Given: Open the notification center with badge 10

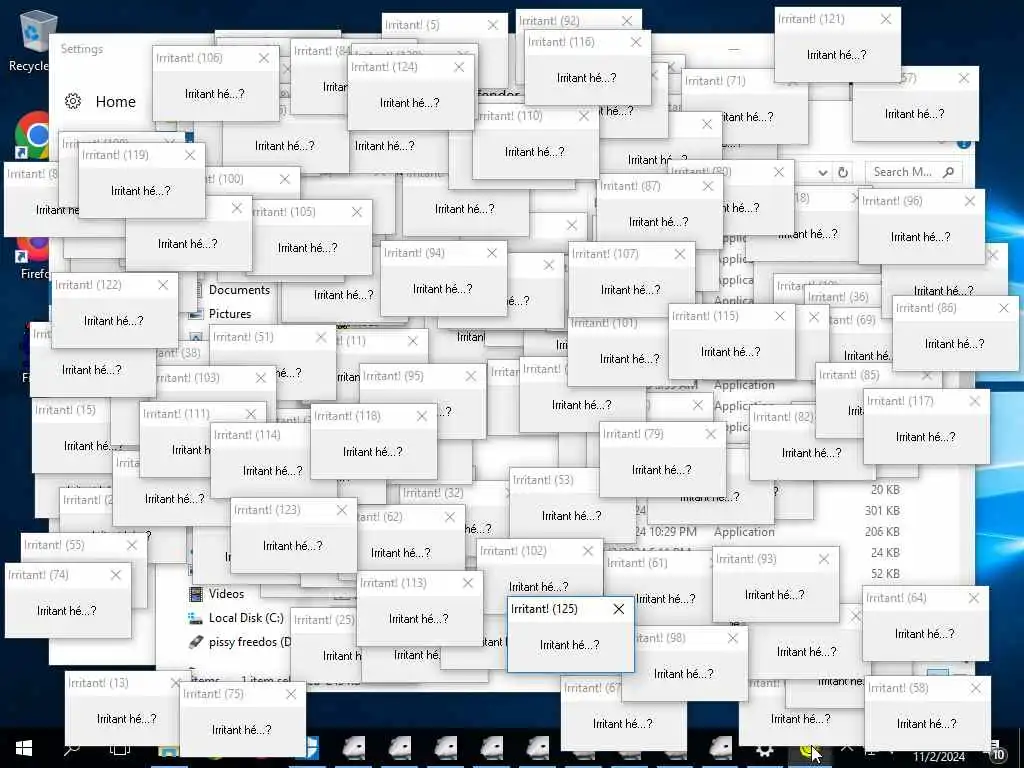Looking at the screenshot, I should tap(997, 752).
